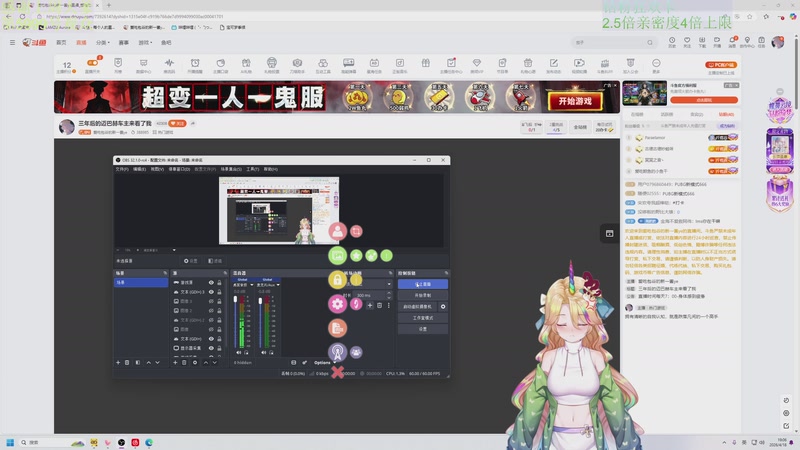Show the hidden 图像 2 source
Screen dimensions: 800x450
point(211,311)
